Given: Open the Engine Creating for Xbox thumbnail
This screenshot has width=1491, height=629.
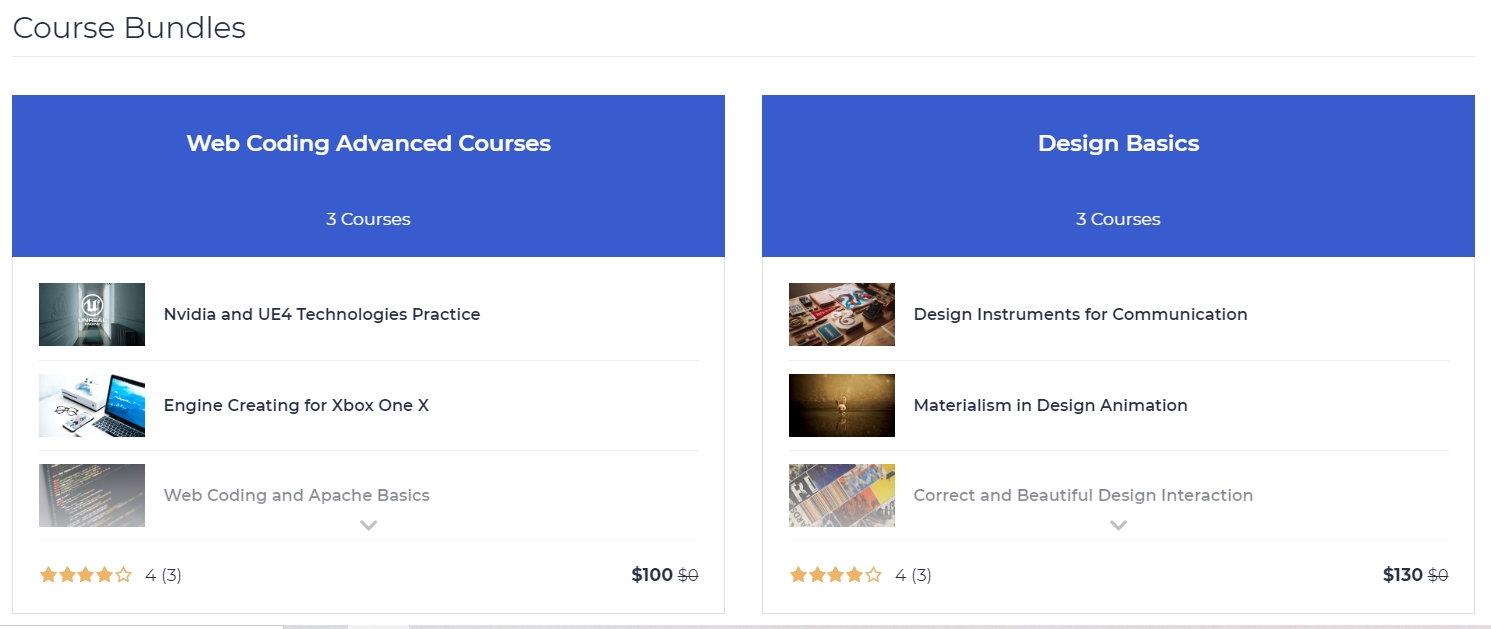Looking at the screenshot, I should (x=92, y=405).
